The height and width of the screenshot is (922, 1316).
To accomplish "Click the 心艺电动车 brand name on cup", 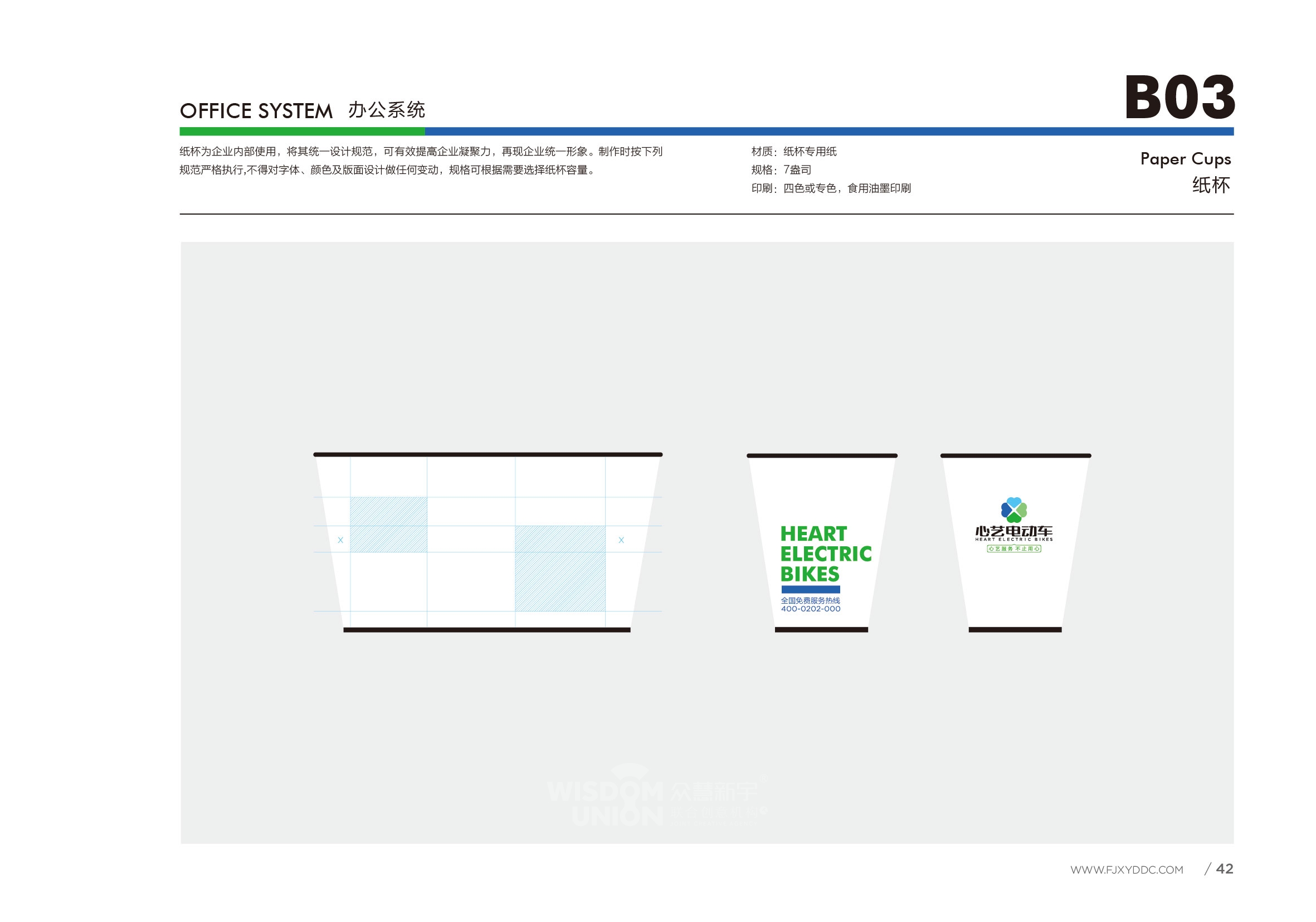I will coord(1013,531).
